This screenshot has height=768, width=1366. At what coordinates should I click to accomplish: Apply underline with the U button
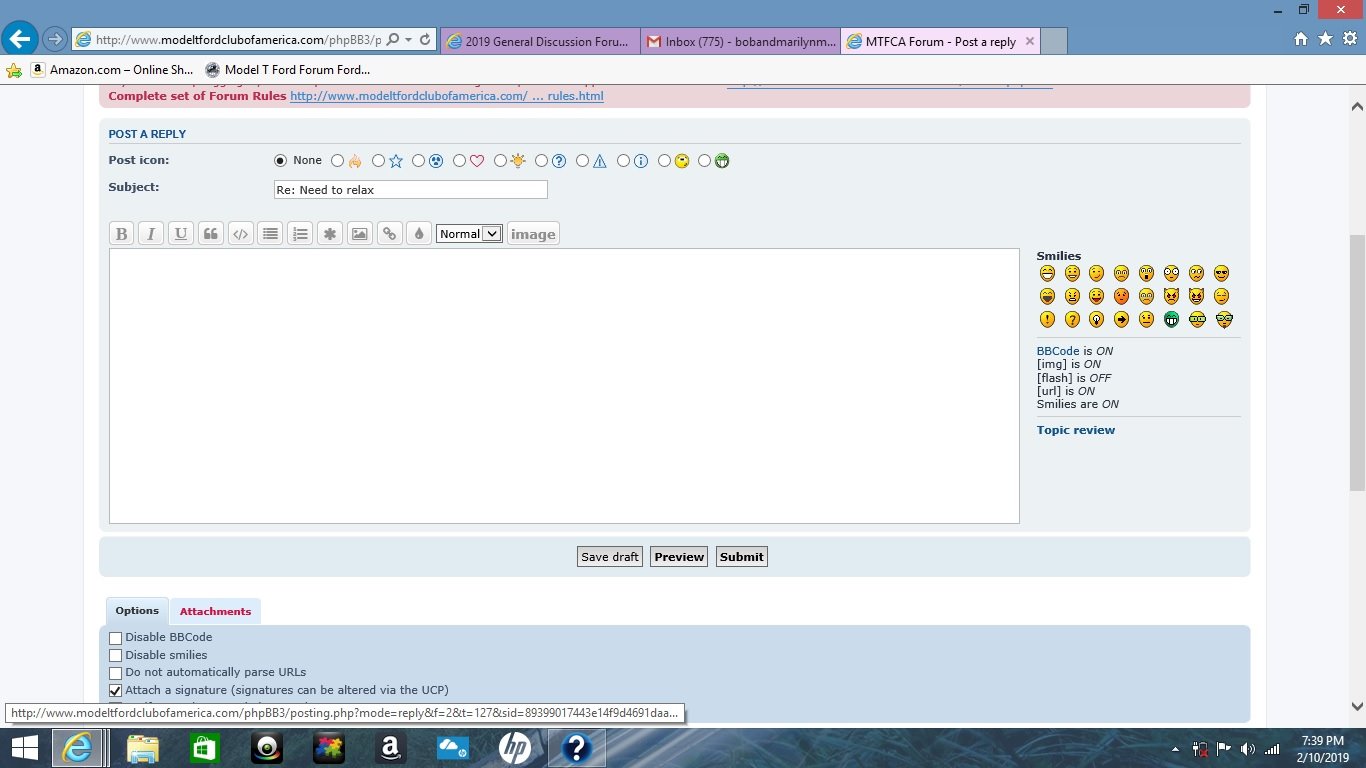[181, 234]
